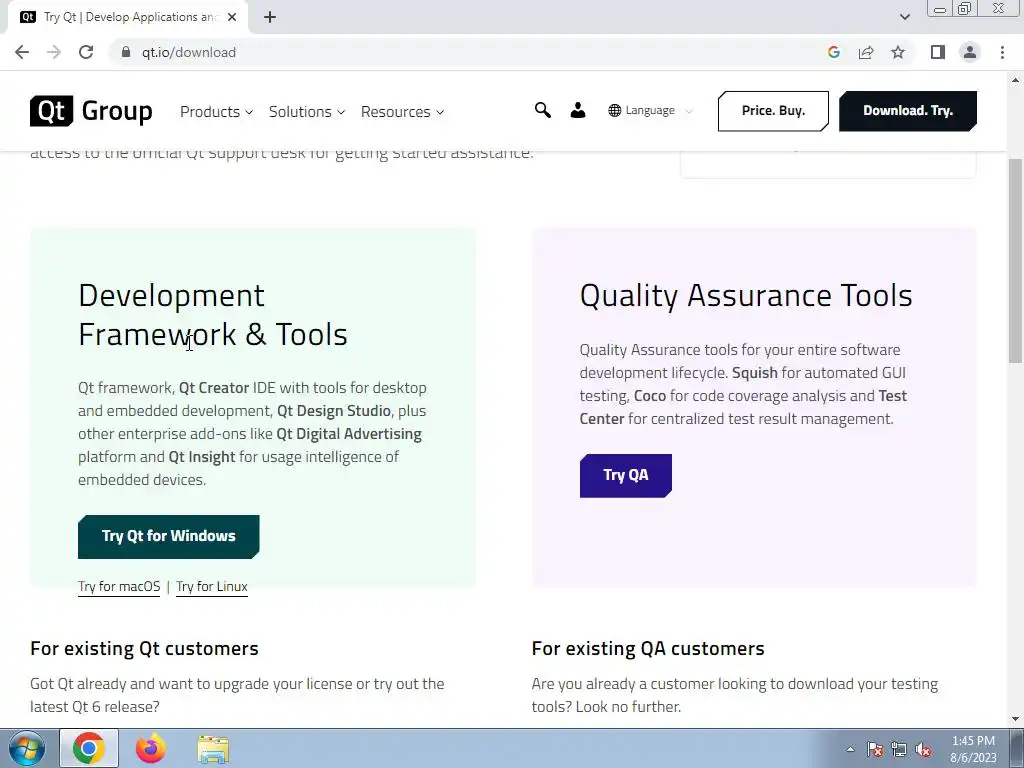
Task: Launch Firefox from the taskbar
Action: click(151, 748)
